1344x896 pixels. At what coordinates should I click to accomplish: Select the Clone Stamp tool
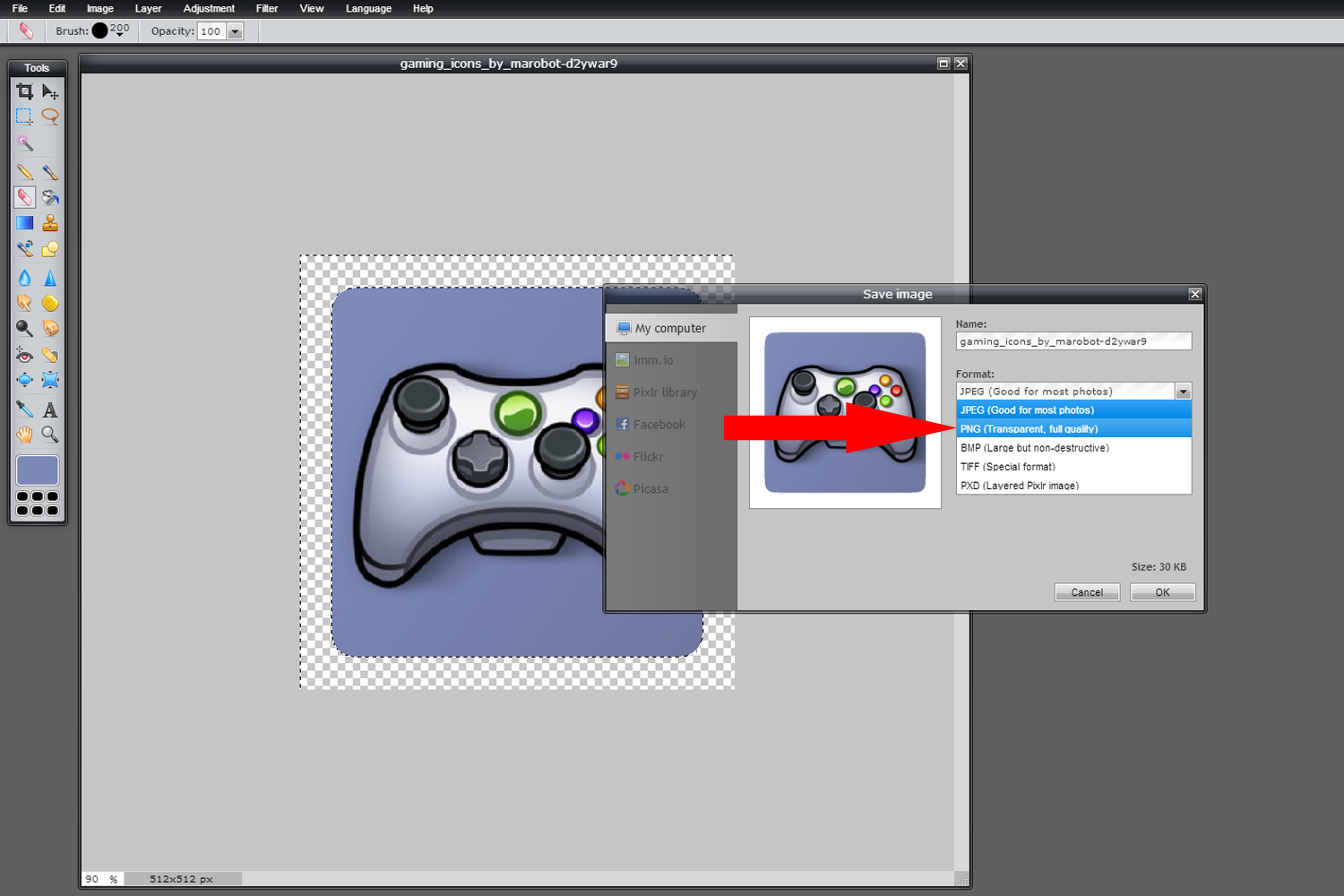pyautogui.click(x=50, y=223)
